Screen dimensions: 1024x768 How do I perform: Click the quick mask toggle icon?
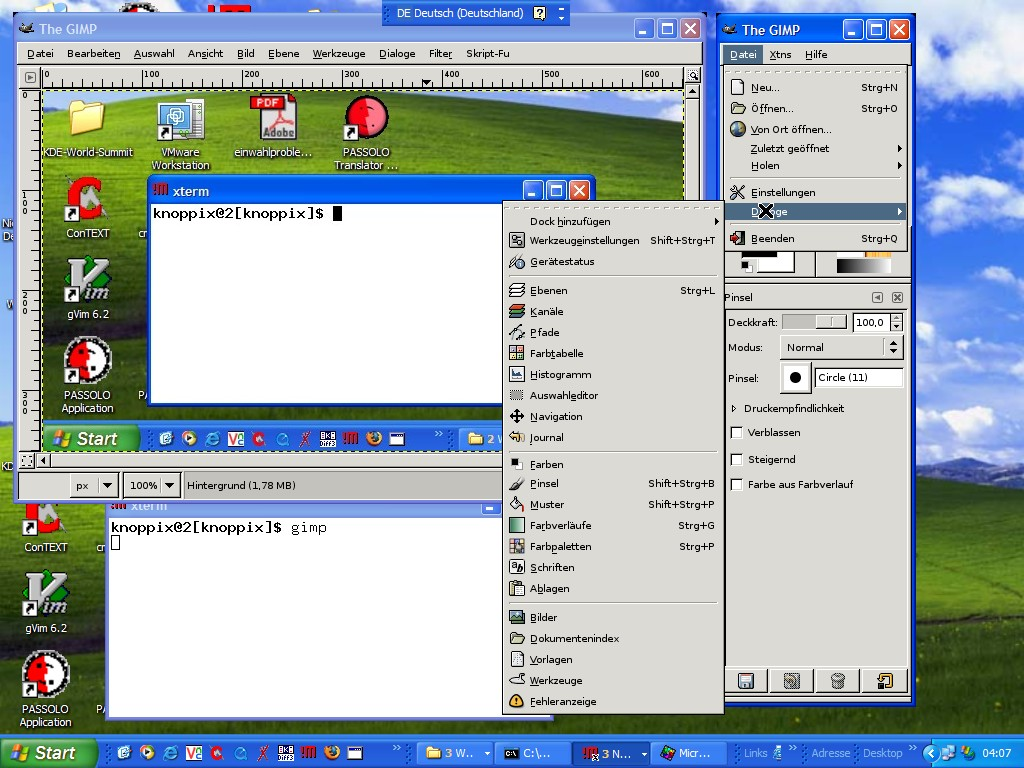[27, 461]
